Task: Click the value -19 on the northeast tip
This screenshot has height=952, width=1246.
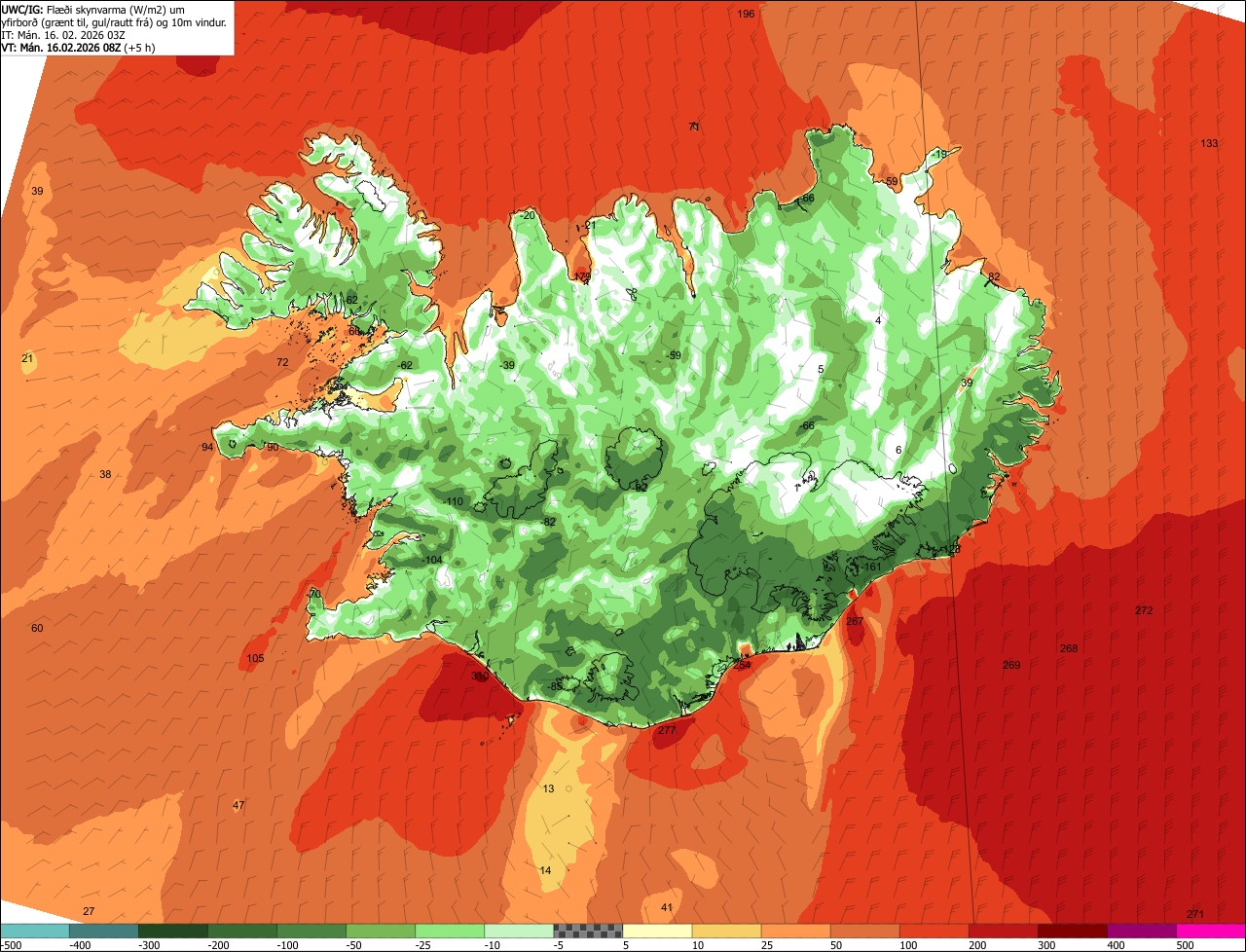Action: coord(938,154)
